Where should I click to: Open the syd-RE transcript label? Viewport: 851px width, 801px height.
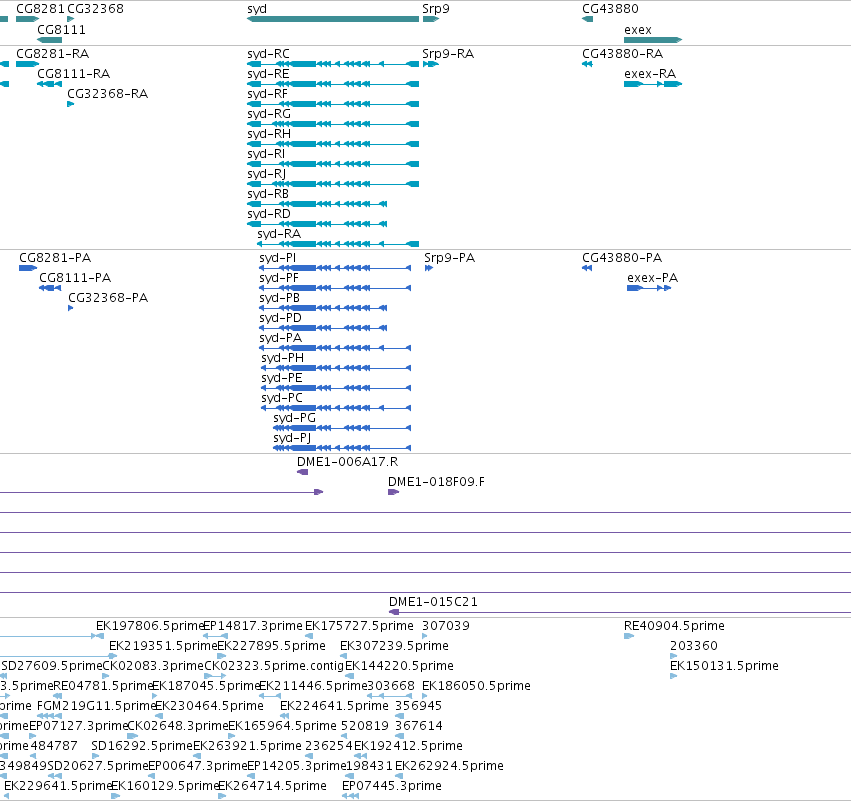coord(268,74)
